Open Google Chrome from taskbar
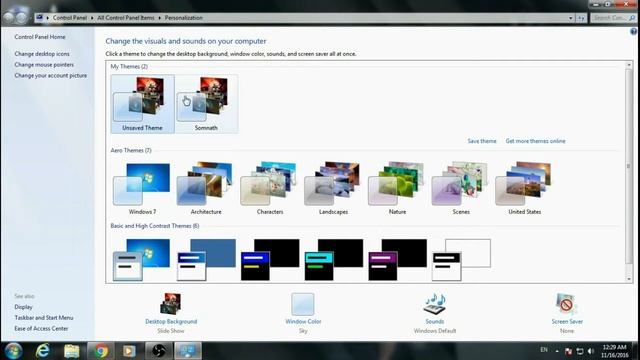 point(101,351)
